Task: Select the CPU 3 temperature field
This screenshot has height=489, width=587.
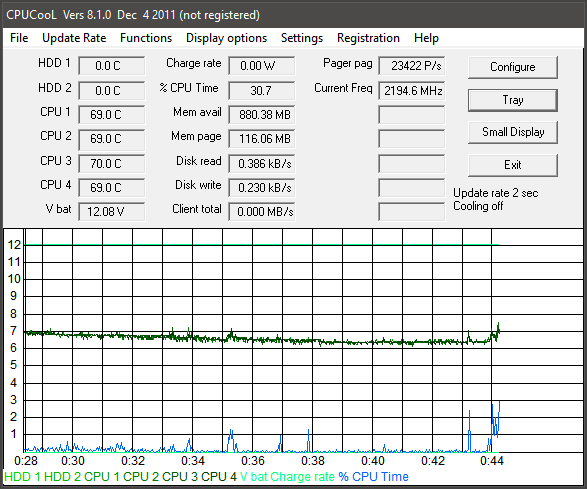Action: 112,164
